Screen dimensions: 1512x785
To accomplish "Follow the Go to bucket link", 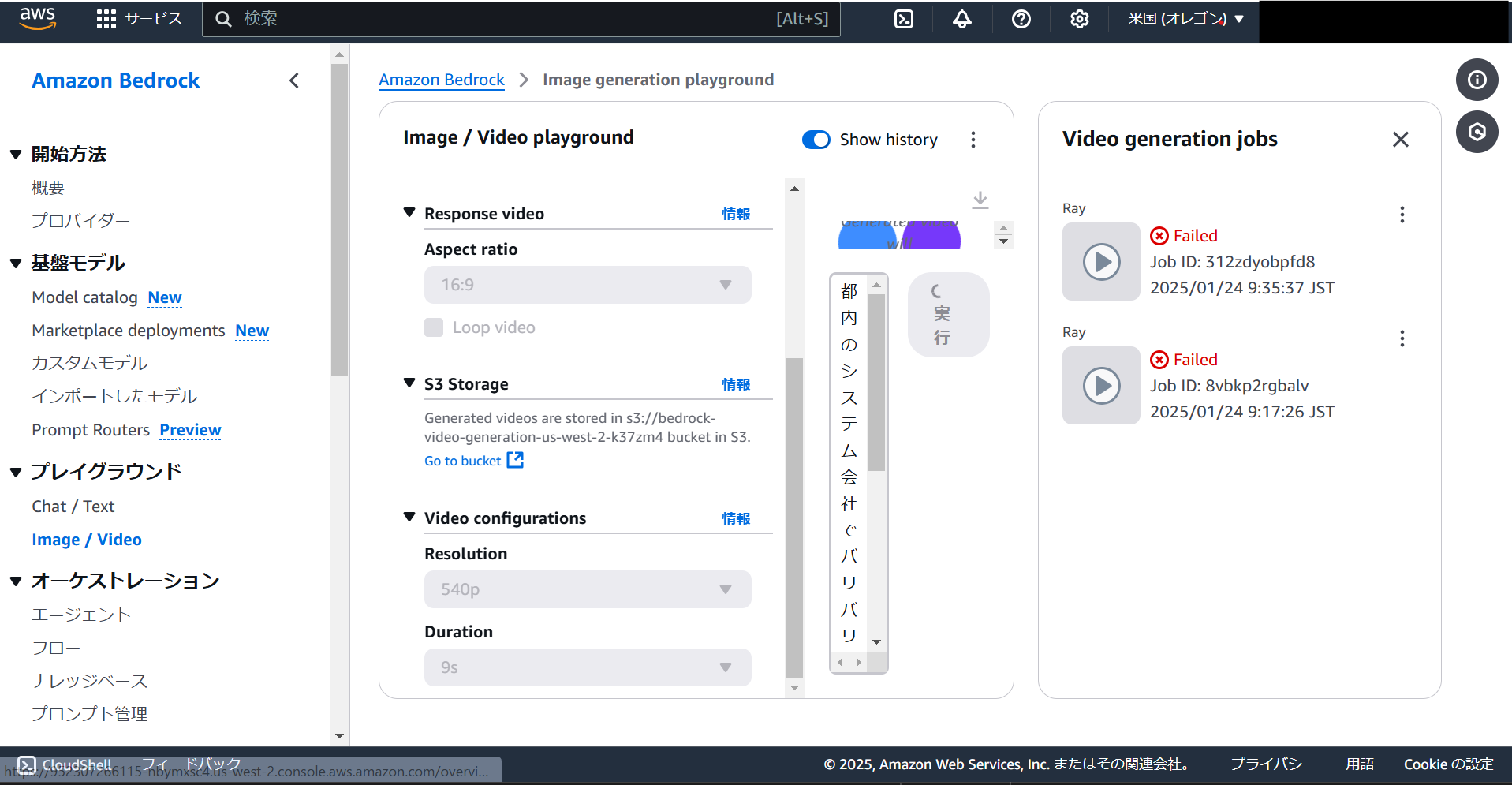I will point(463,461).
